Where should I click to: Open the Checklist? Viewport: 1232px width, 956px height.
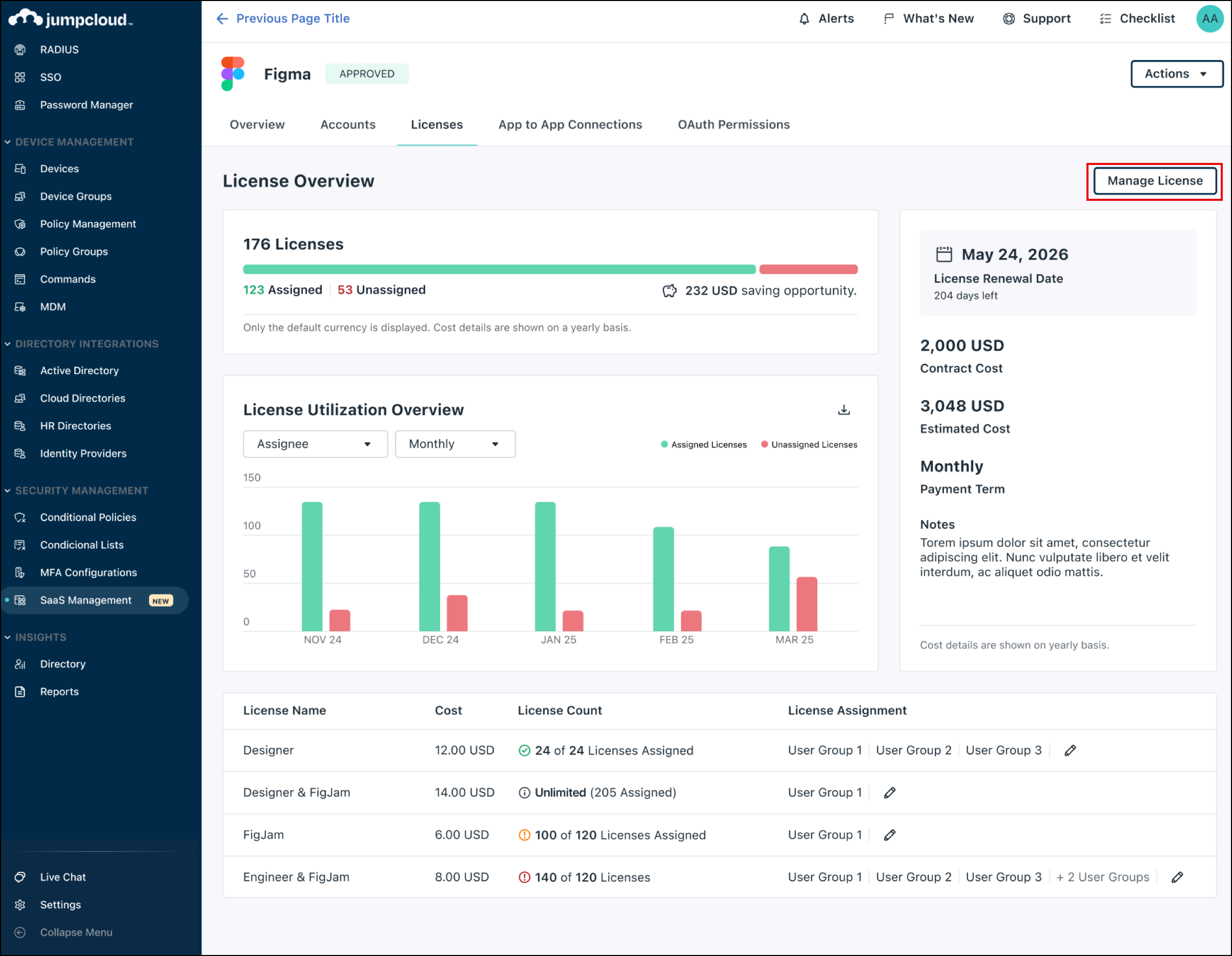tap(1137, 18)
